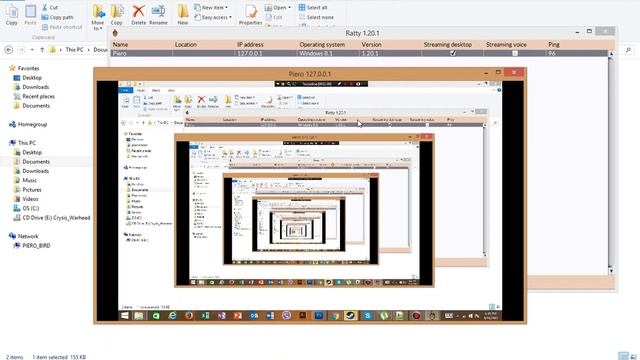The width and height of the screenshot is (640, 360).
Task: Open the recent locations dropdown arrow
Action: pos(32,50)
